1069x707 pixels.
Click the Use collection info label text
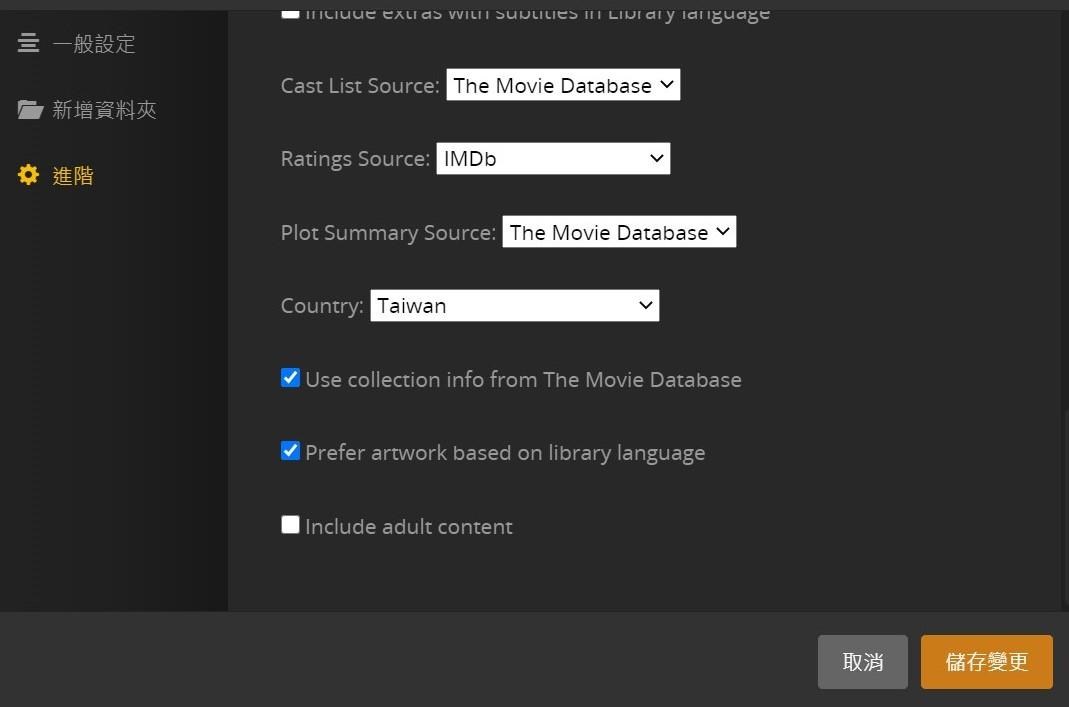click(523, 380)
